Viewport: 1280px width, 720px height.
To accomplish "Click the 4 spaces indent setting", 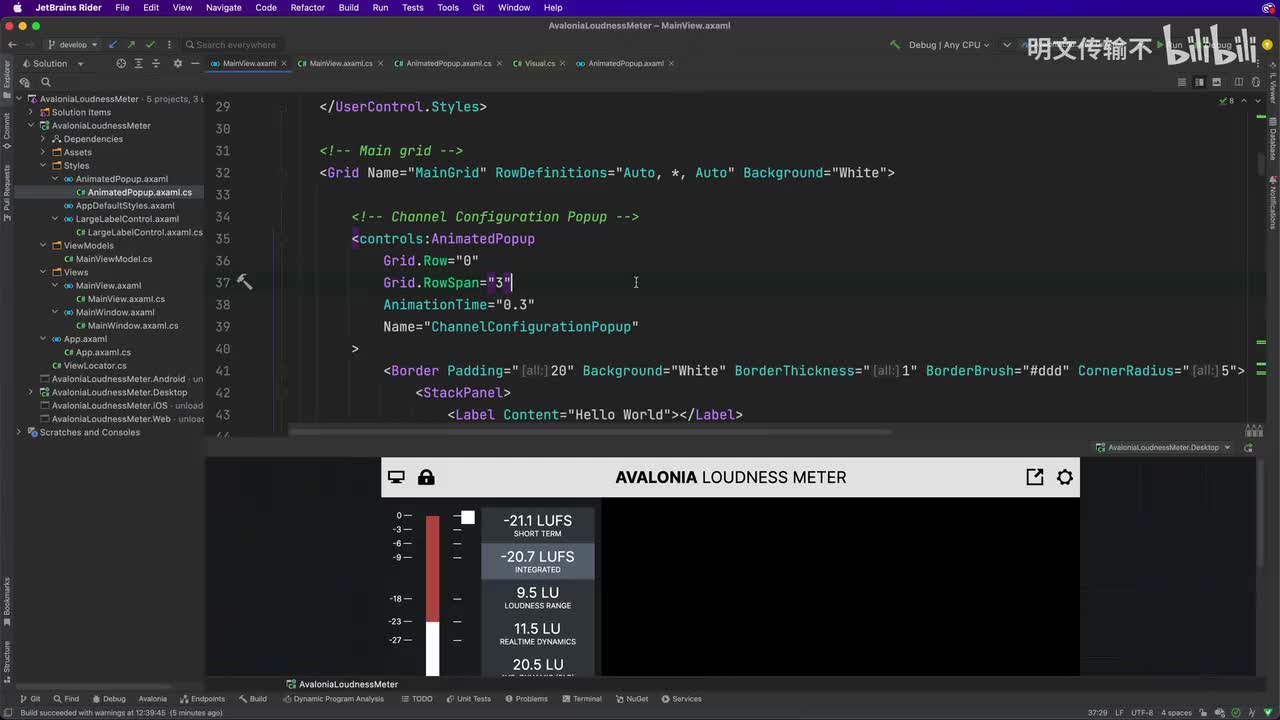I will click(x=1175, y=712).
